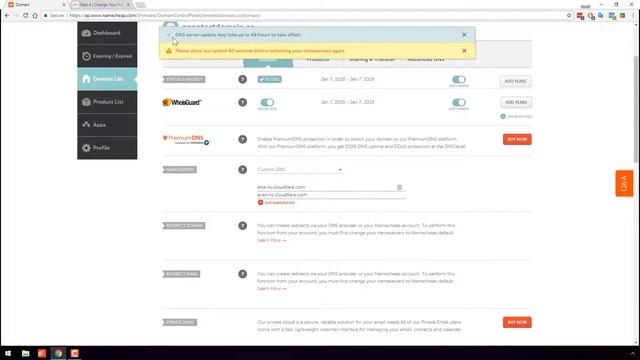Open help for Status & Validity row
This screenshot has width=640, height=360.
(x=242, y=79)
